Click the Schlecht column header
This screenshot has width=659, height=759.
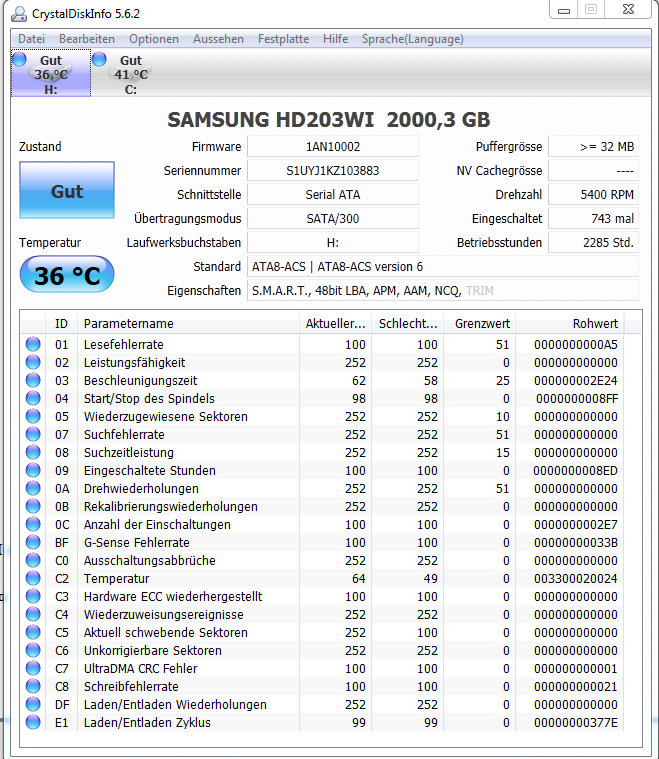pos(408,323)
